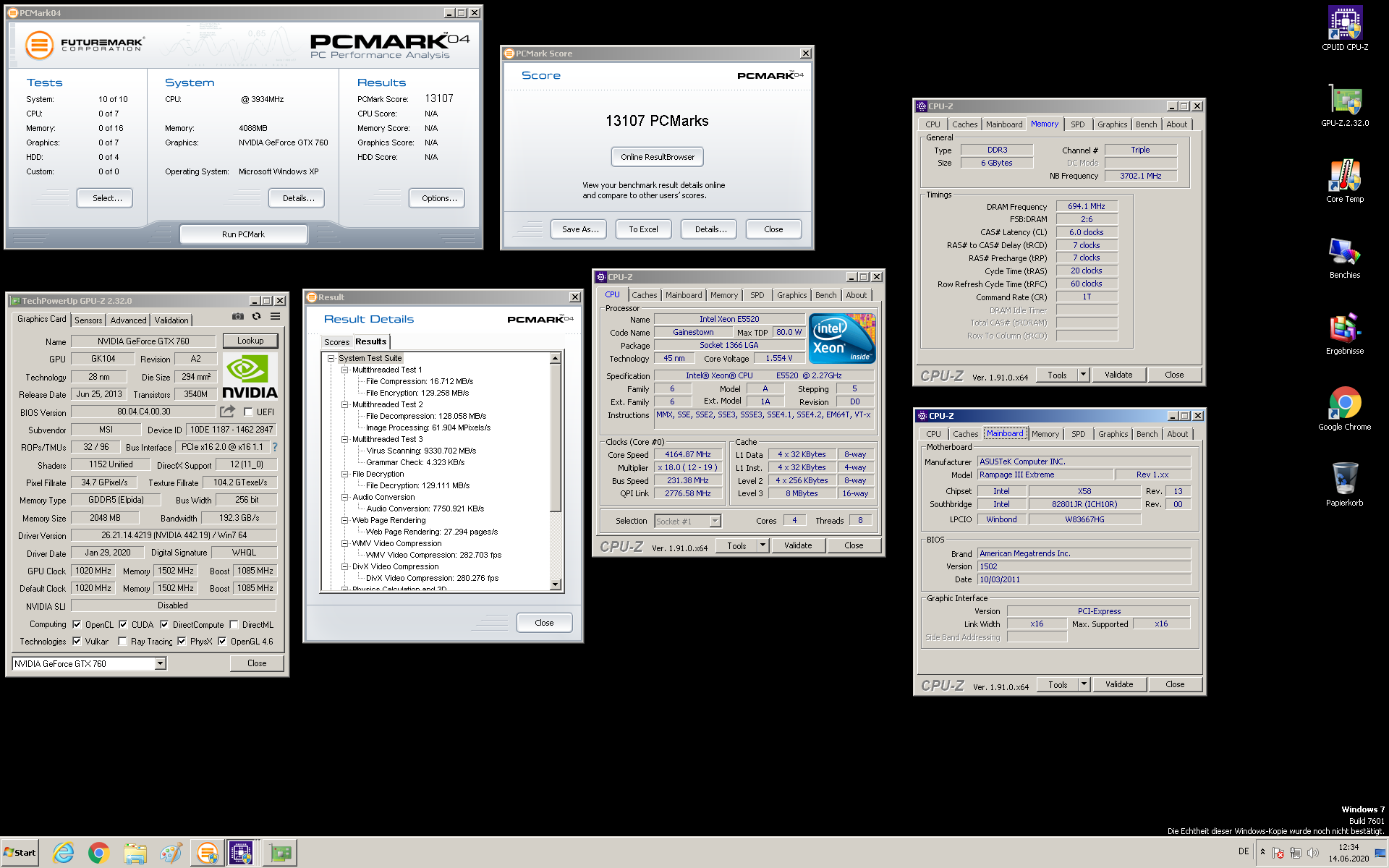Viewport: 1389px width, 868px height.
Task: Open Scores tab in Result Details
Action: pos(336,342)
